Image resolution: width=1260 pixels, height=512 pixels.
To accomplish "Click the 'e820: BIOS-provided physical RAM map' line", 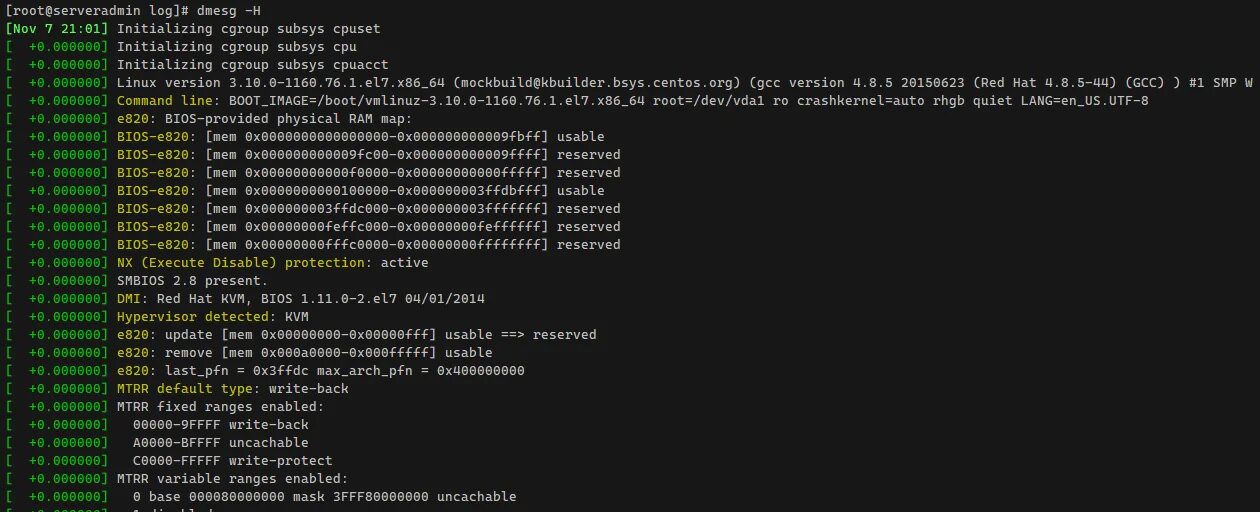I will [264, 118].
